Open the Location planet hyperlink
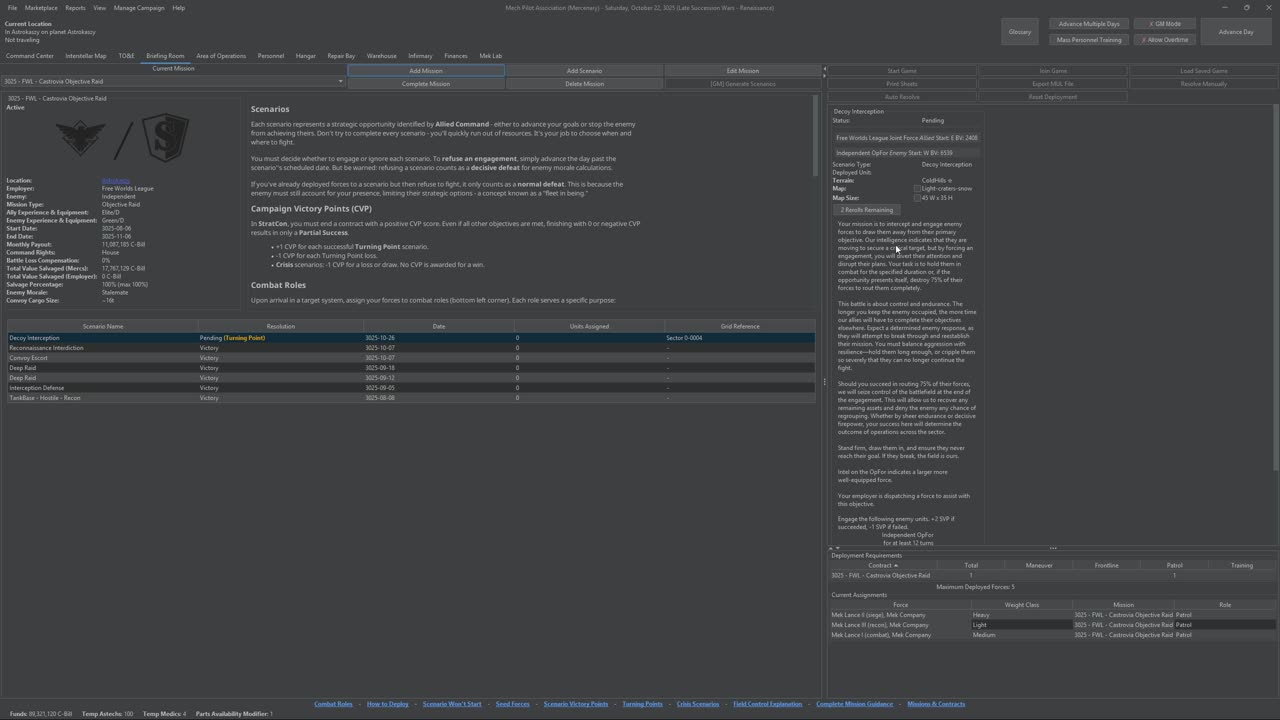Screen dimensions: 1280x720 [116, 181]
